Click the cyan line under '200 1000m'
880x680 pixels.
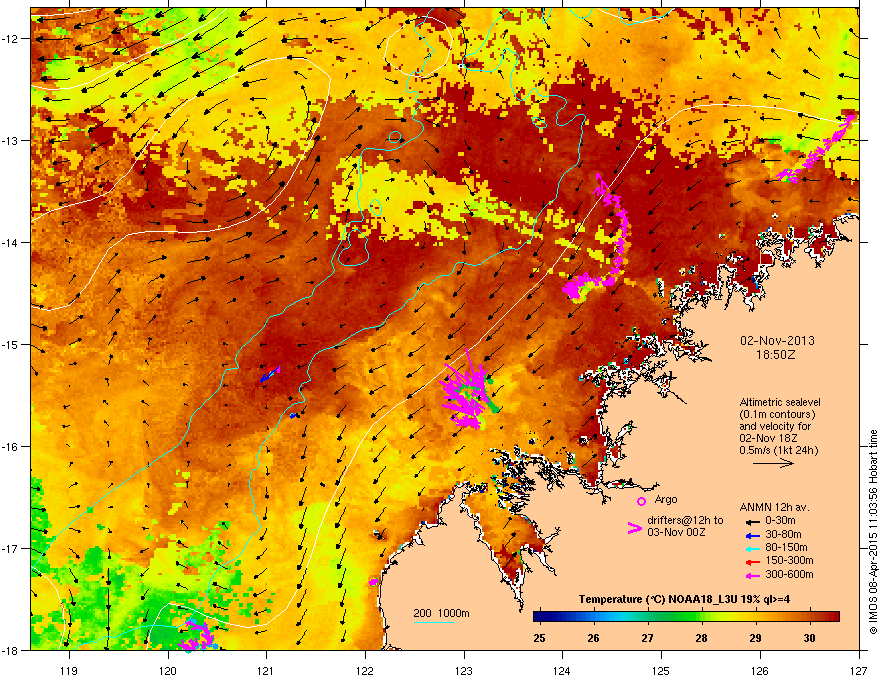[x=433, y=622]
